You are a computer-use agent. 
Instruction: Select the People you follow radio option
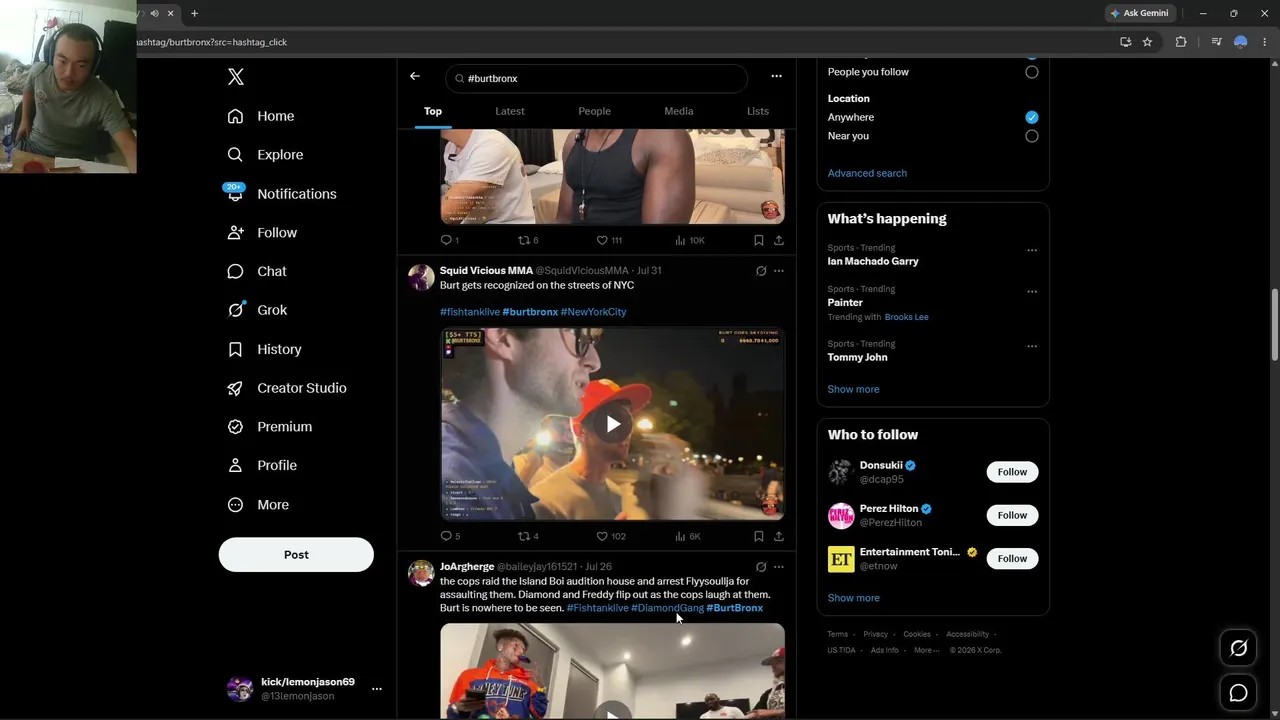[1032, 72]
